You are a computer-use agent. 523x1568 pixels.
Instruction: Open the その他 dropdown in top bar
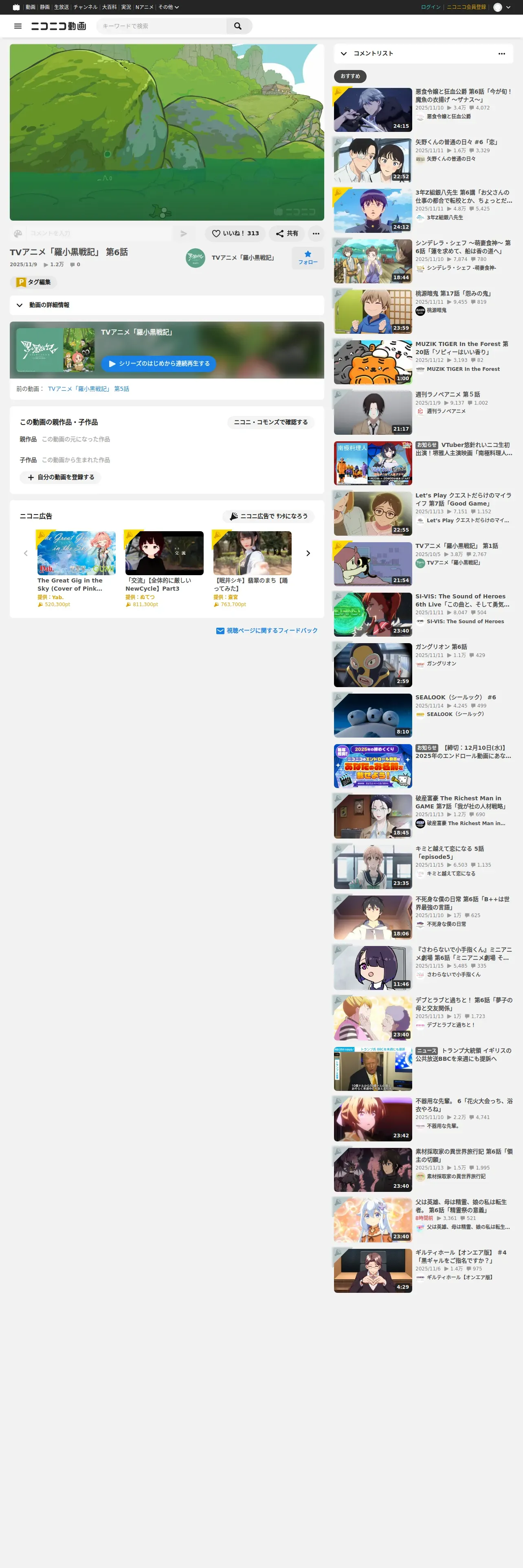pyautogui.click(x=169, y=7)
